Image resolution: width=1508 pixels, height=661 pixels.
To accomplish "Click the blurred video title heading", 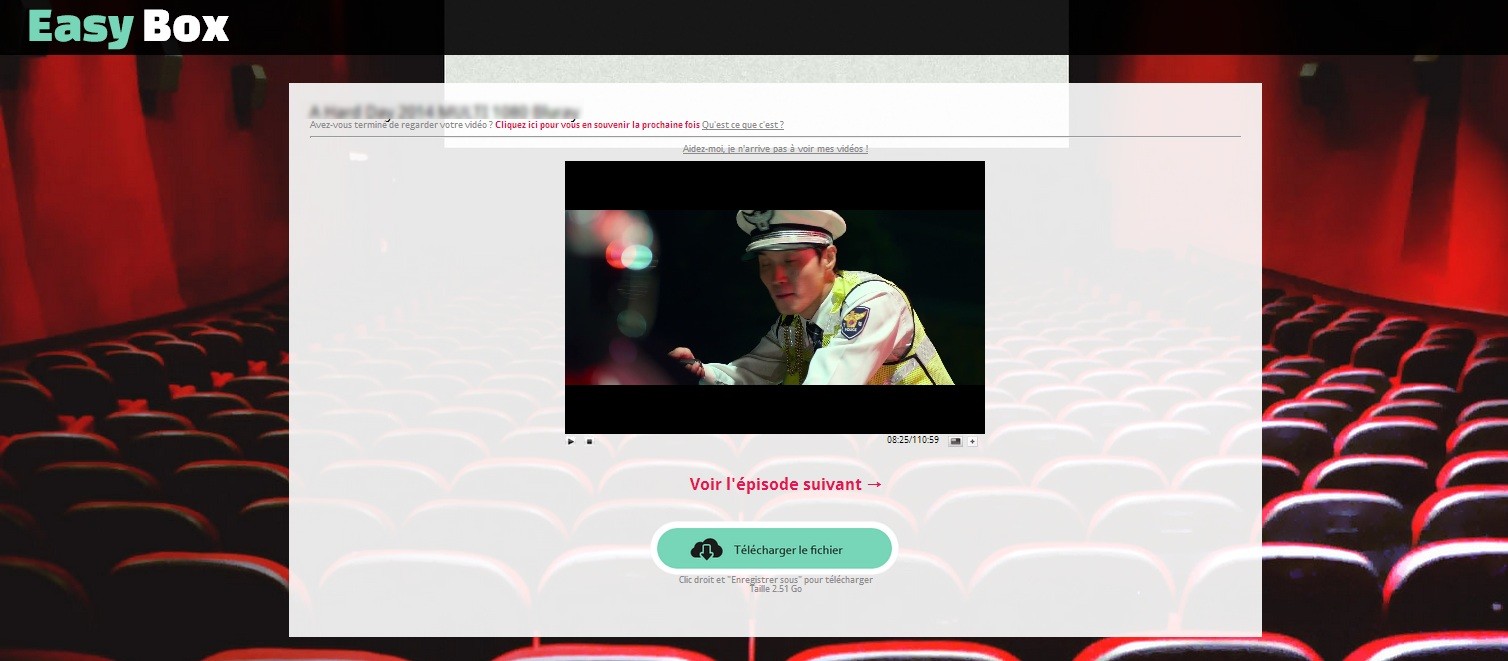I will (443, 110).
